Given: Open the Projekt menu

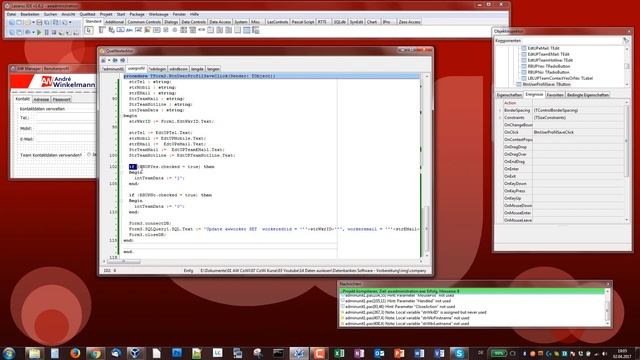Looking at the screenshot, I should [x=106, y=14].
